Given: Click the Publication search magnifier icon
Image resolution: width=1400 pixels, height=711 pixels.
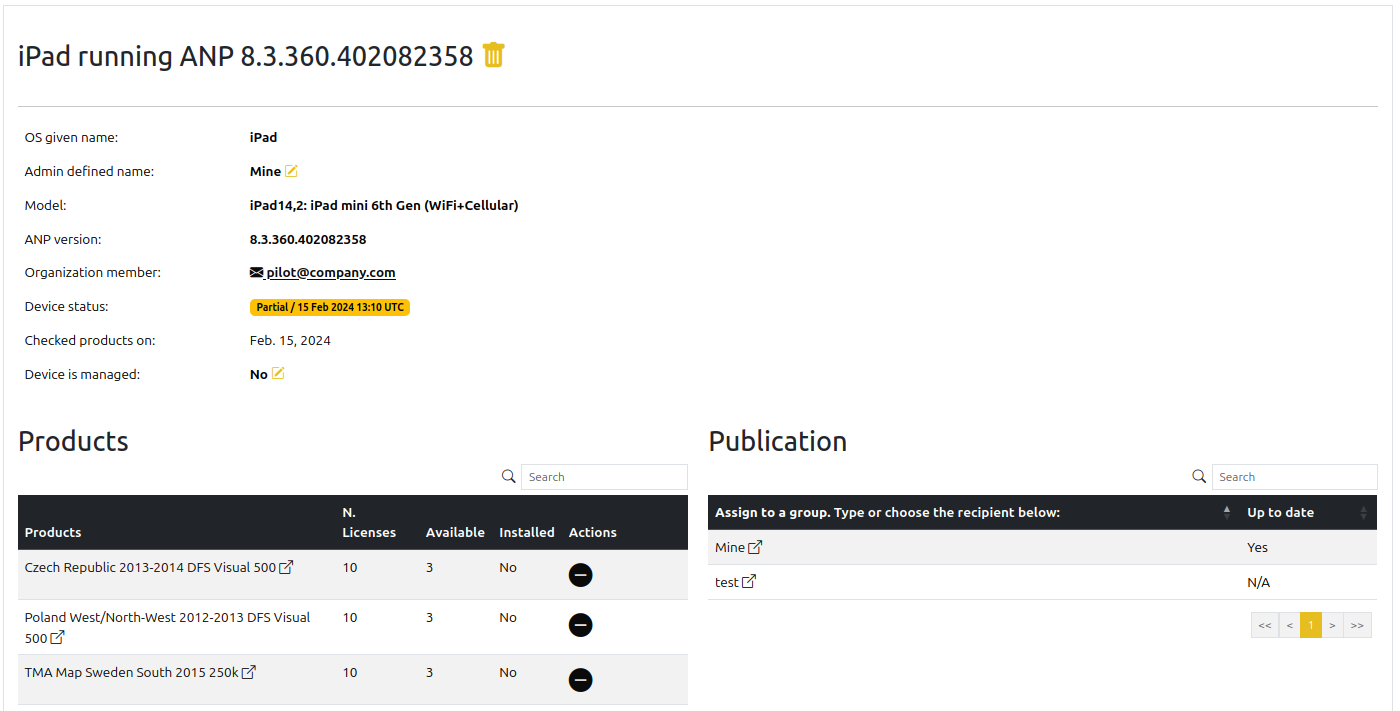Looking at the screenshot, I should [x=1200, y=477].
